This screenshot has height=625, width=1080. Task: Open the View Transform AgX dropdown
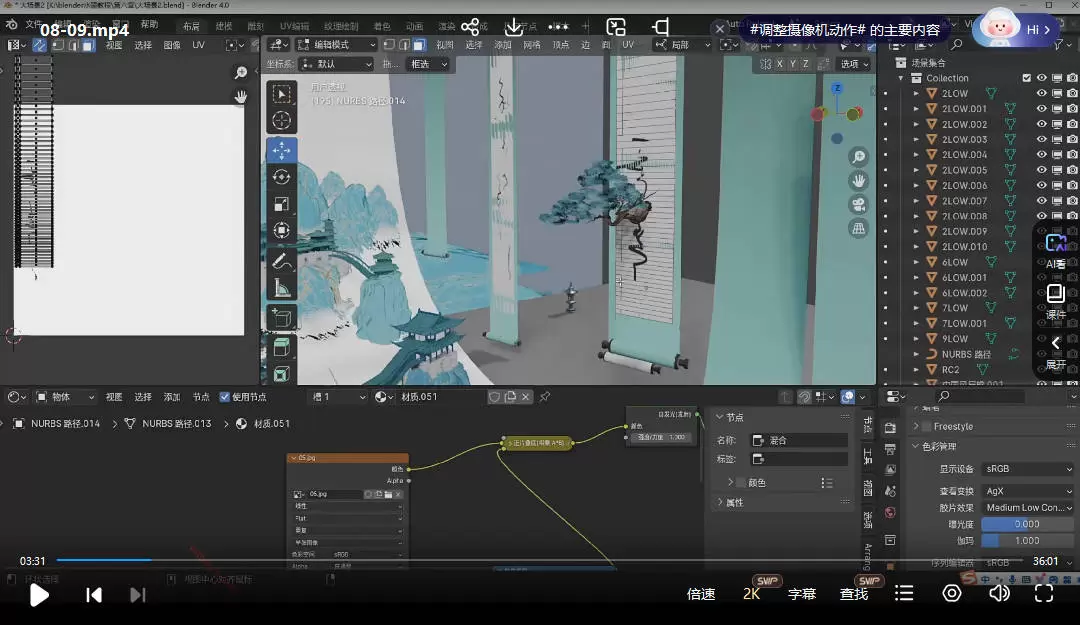1028,491
